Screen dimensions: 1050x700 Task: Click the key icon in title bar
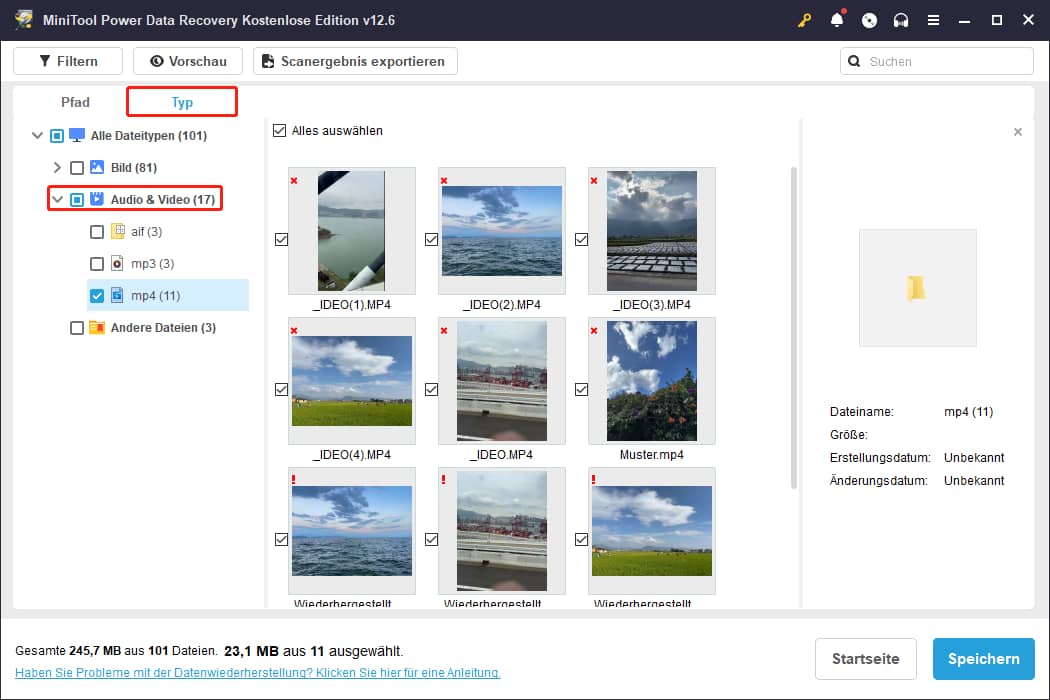pyautogui.click(x=804, y=20)
